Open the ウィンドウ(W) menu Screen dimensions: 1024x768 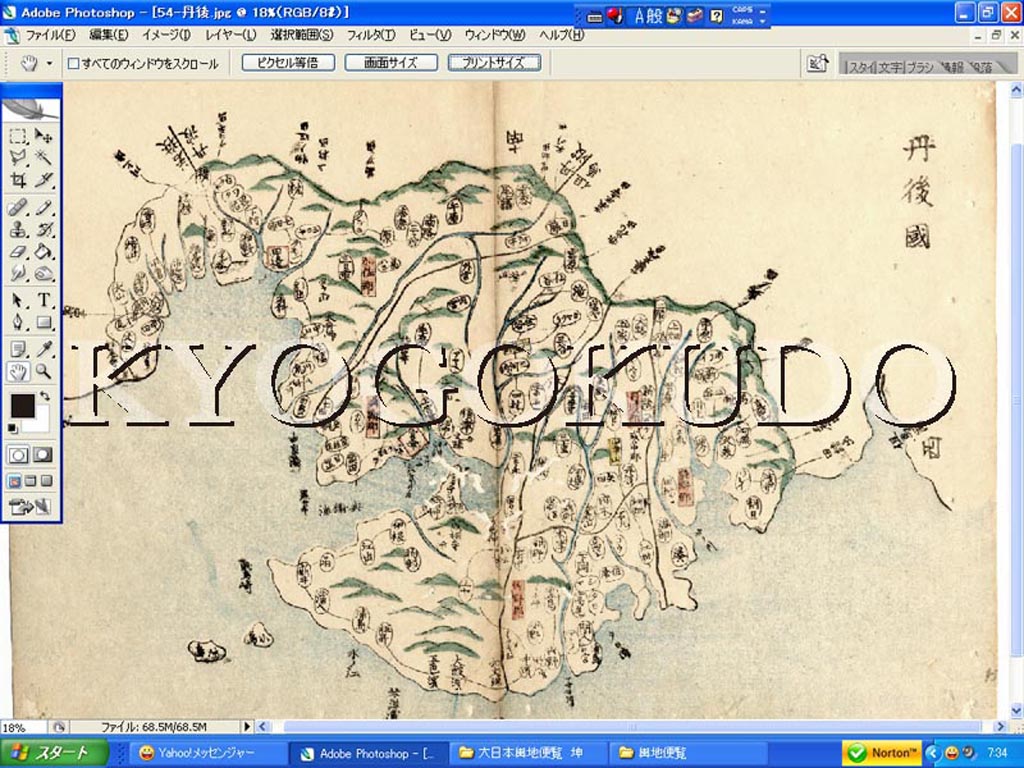(x=495, y=35)
